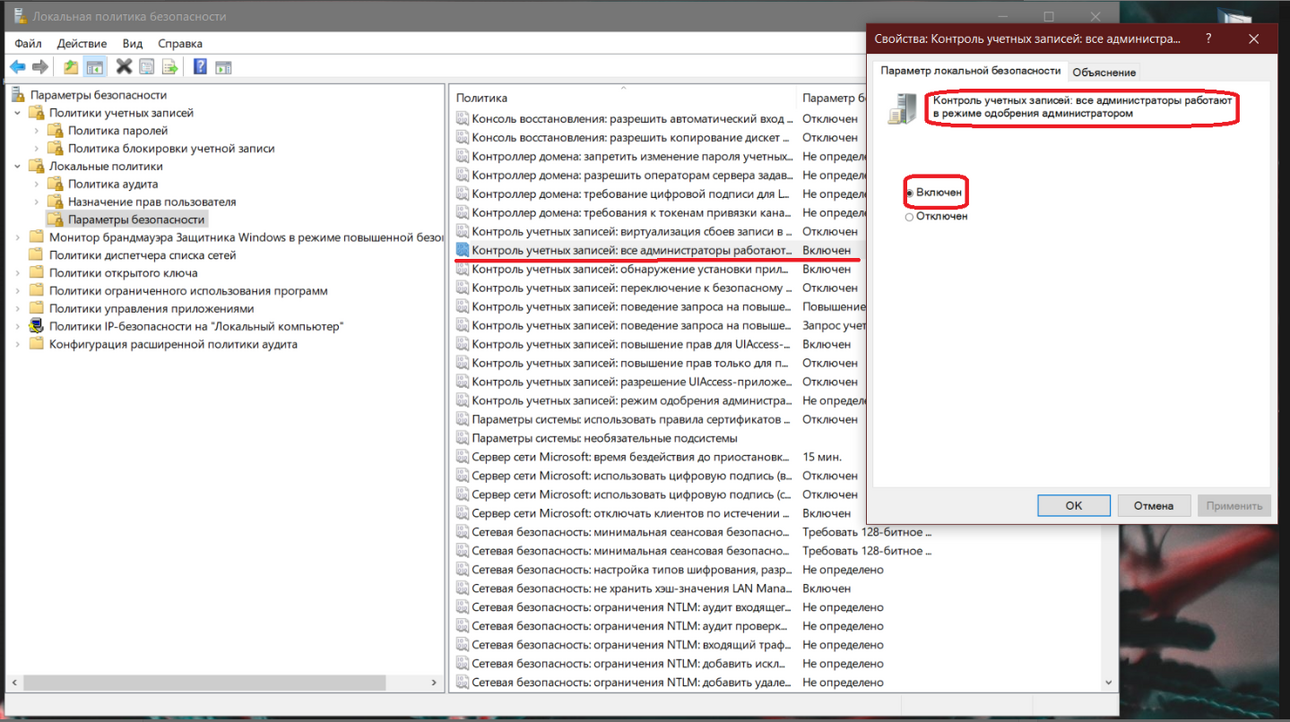Image resolution: width=1290 pixels, height=722 pixels.
Task: Click the tree pane scroll right arrow
Action: point(434,683)
